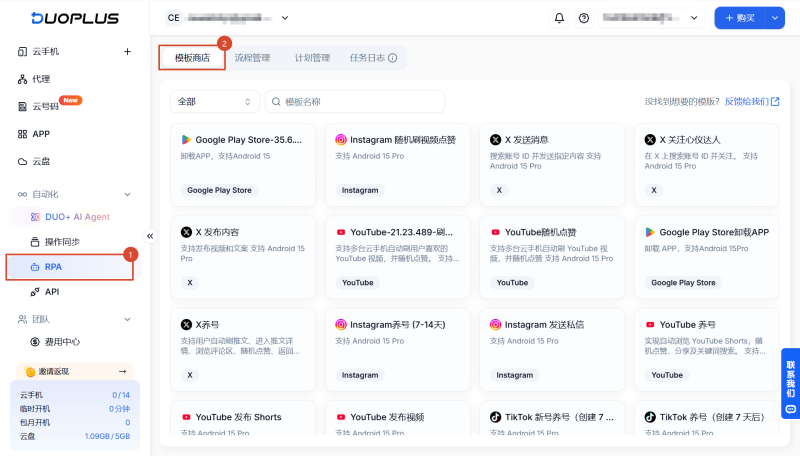Open the YouTube 养号 template
This screenshot has height=456, width=800.
pyautogui.click(x=707, y=349)
